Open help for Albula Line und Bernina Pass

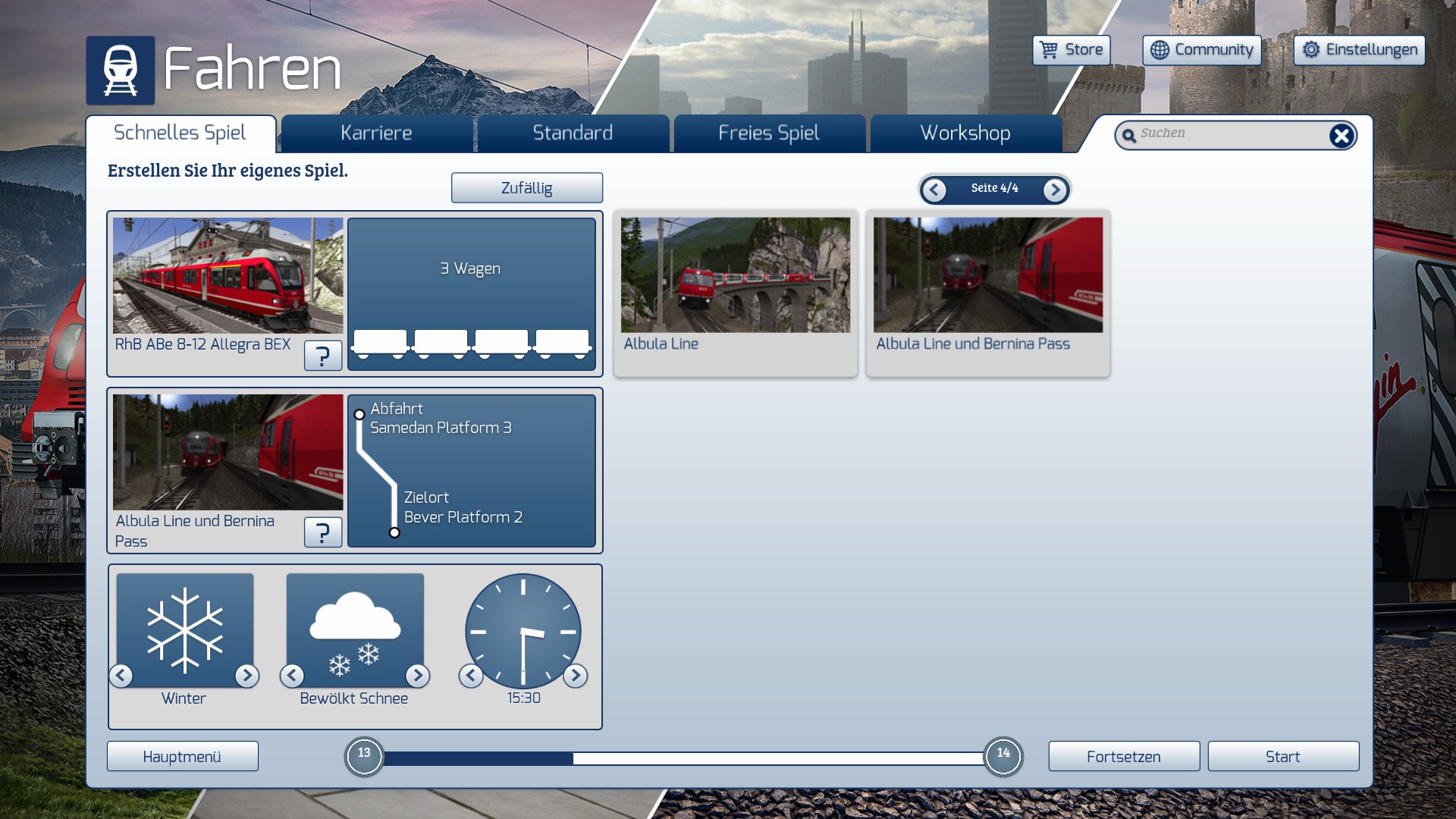pyautogui.click(x=322, y=532)
